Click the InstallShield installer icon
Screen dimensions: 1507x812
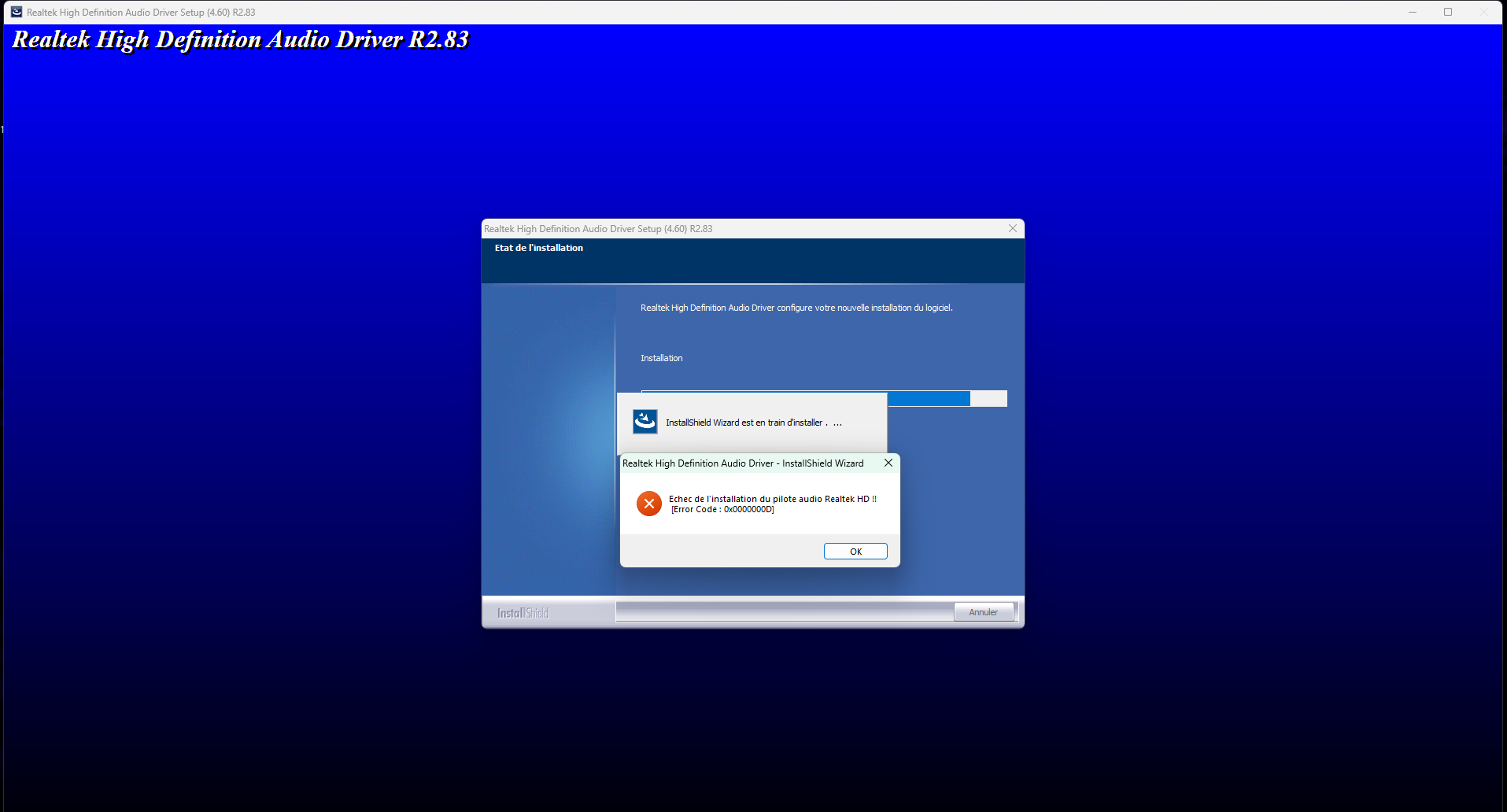[x=645, y=422]
